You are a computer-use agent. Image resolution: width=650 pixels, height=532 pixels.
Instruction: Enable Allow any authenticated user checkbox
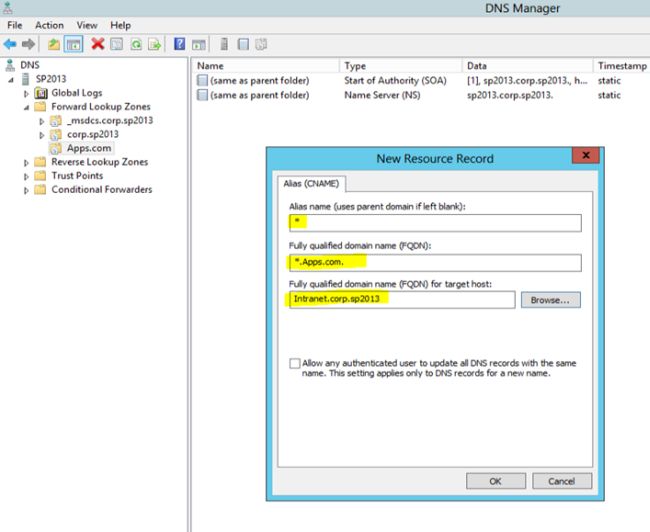point(294,364)
